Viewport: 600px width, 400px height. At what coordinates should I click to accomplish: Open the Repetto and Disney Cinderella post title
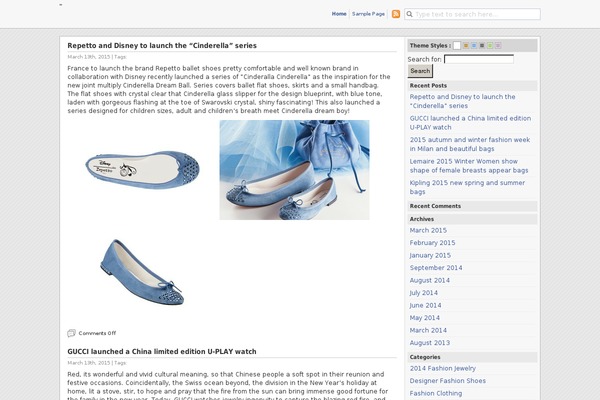coord(162,46)
